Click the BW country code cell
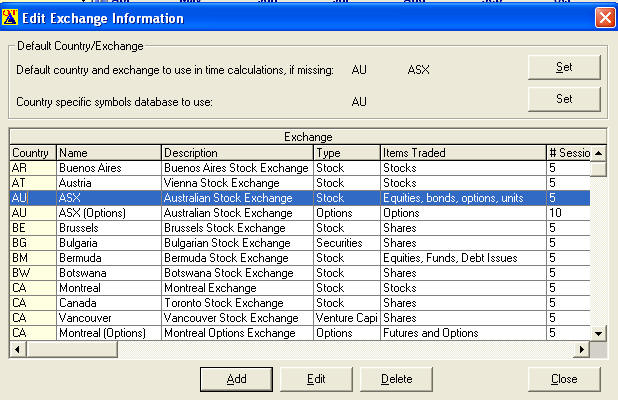618x400 pixels. [x=33, y=273]
